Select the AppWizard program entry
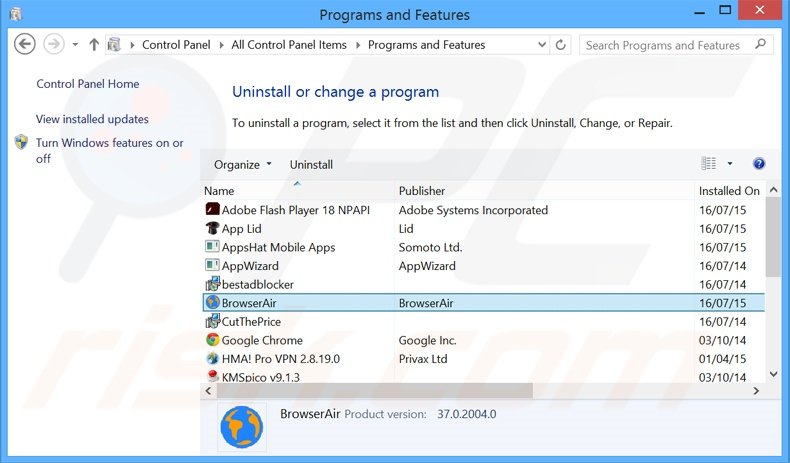 point(250,266)
